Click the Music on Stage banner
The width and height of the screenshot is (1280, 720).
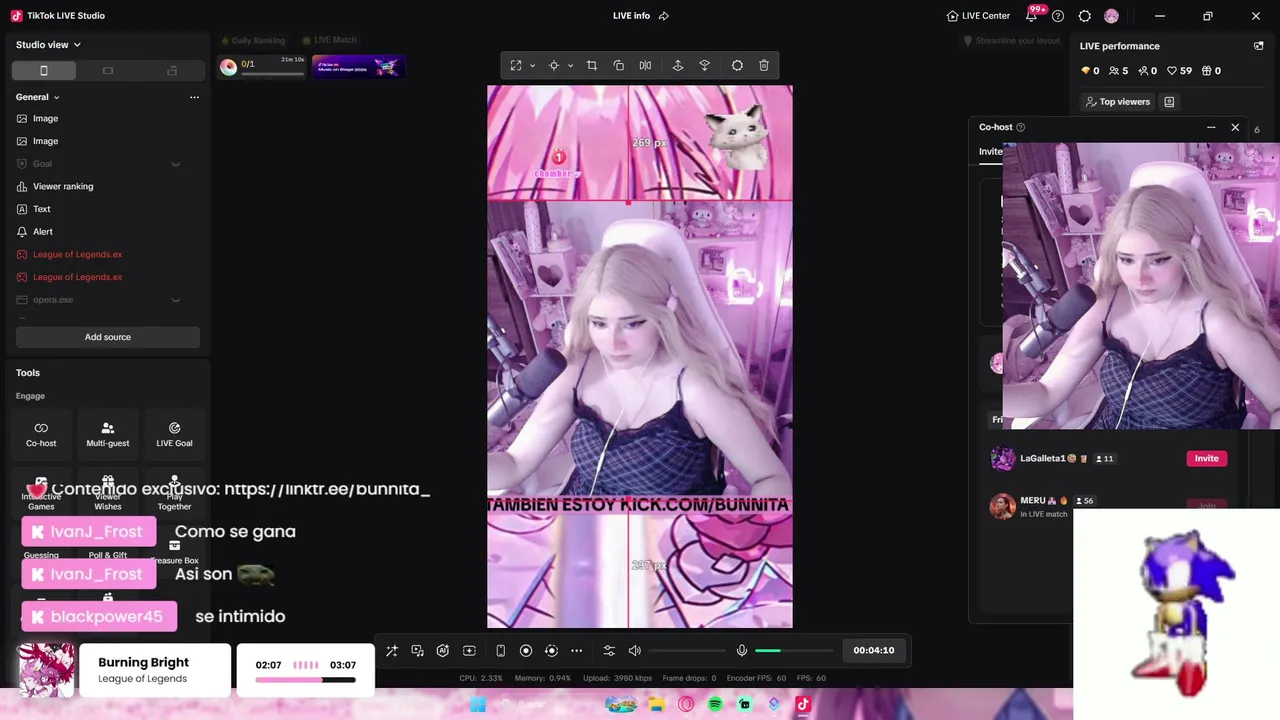point(358,67)
